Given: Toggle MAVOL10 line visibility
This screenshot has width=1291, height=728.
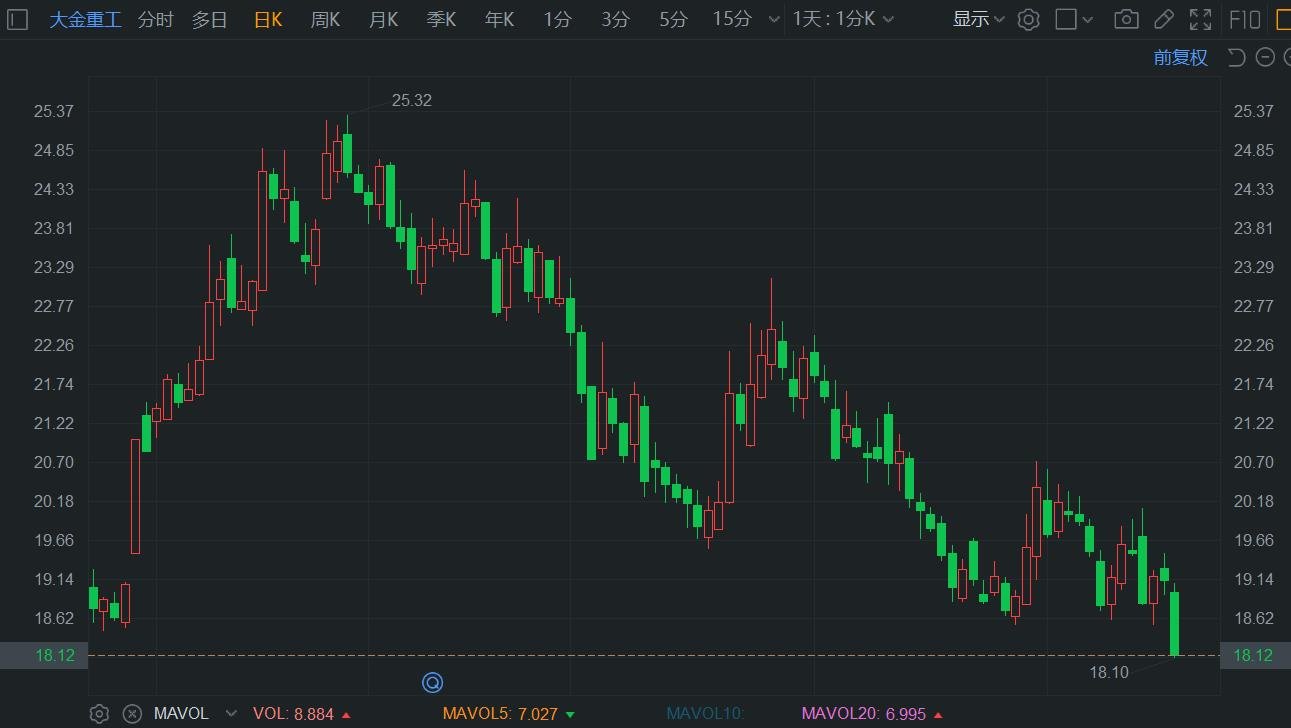Looking at the screenshot, I should [x=706, y=713].
